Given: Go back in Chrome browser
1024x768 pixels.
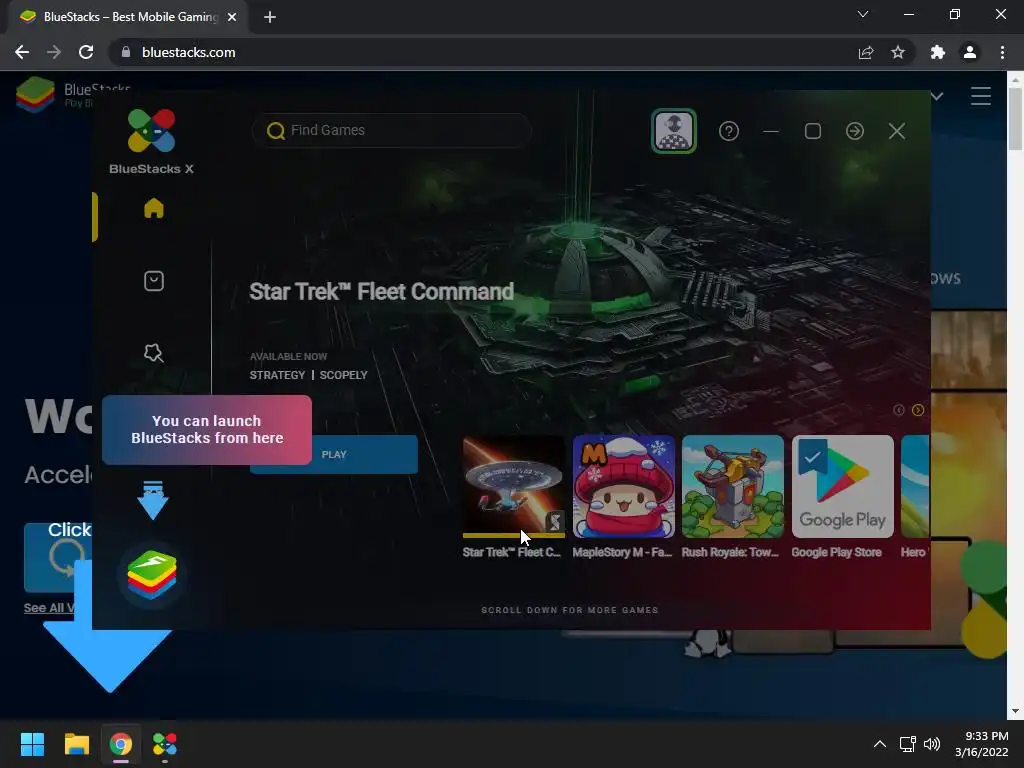Looking at the screenshot, I should 22,52.
